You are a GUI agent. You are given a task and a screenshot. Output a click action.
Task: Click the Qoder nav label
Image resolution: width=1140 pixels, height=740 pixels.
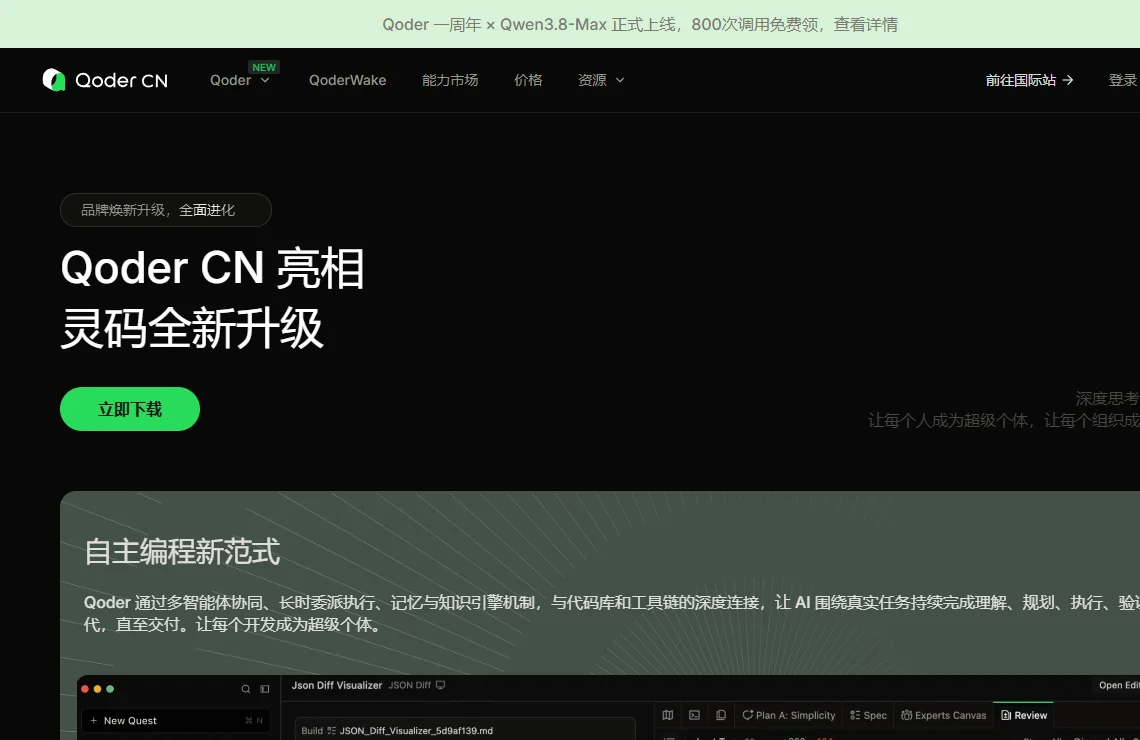tap(230, 80)
